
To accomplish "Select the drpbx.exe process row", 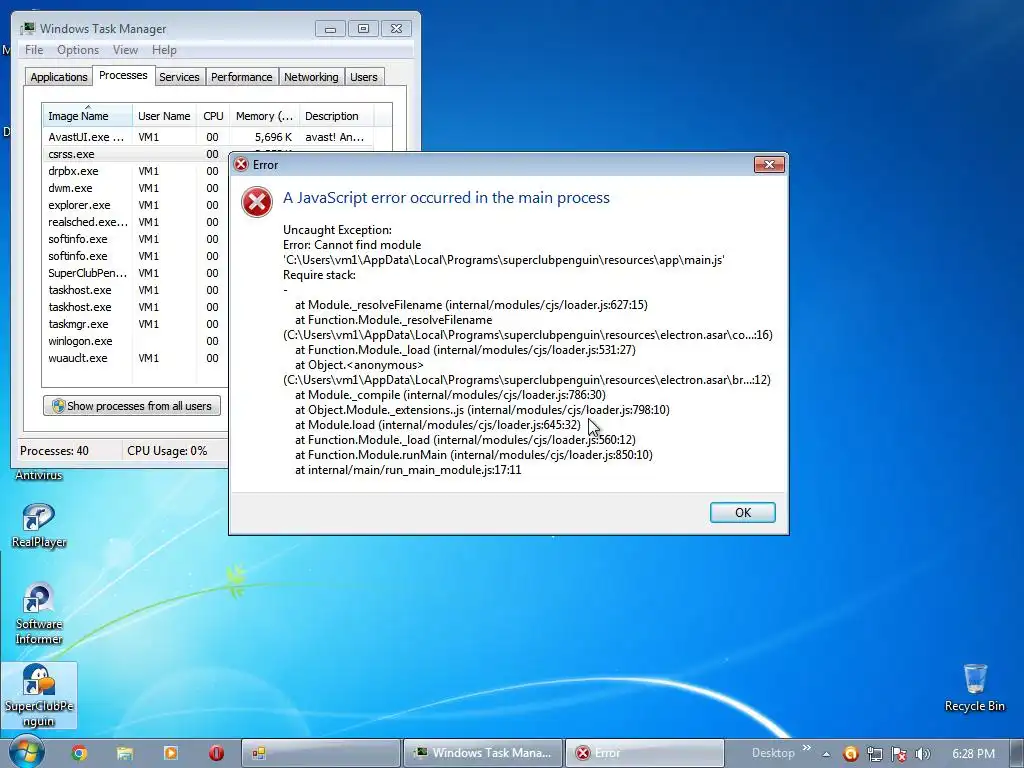I will [136, 171].
